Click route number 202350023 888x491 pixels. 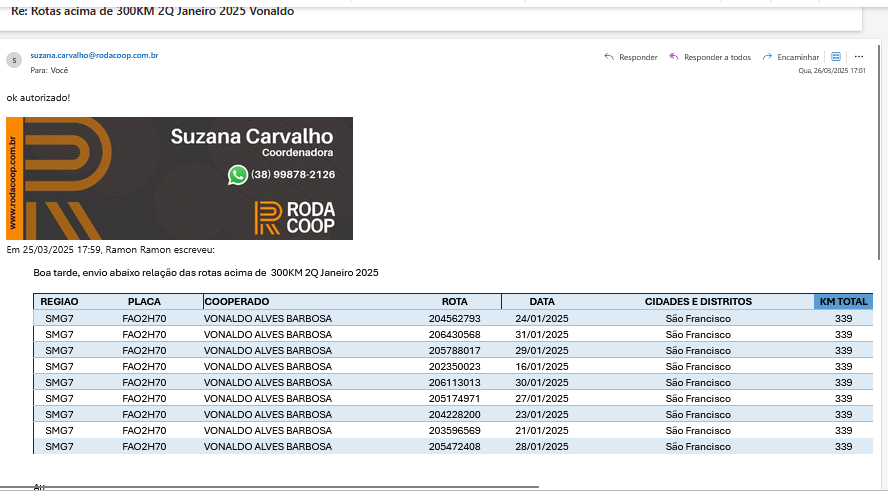[x=455, y=366]
